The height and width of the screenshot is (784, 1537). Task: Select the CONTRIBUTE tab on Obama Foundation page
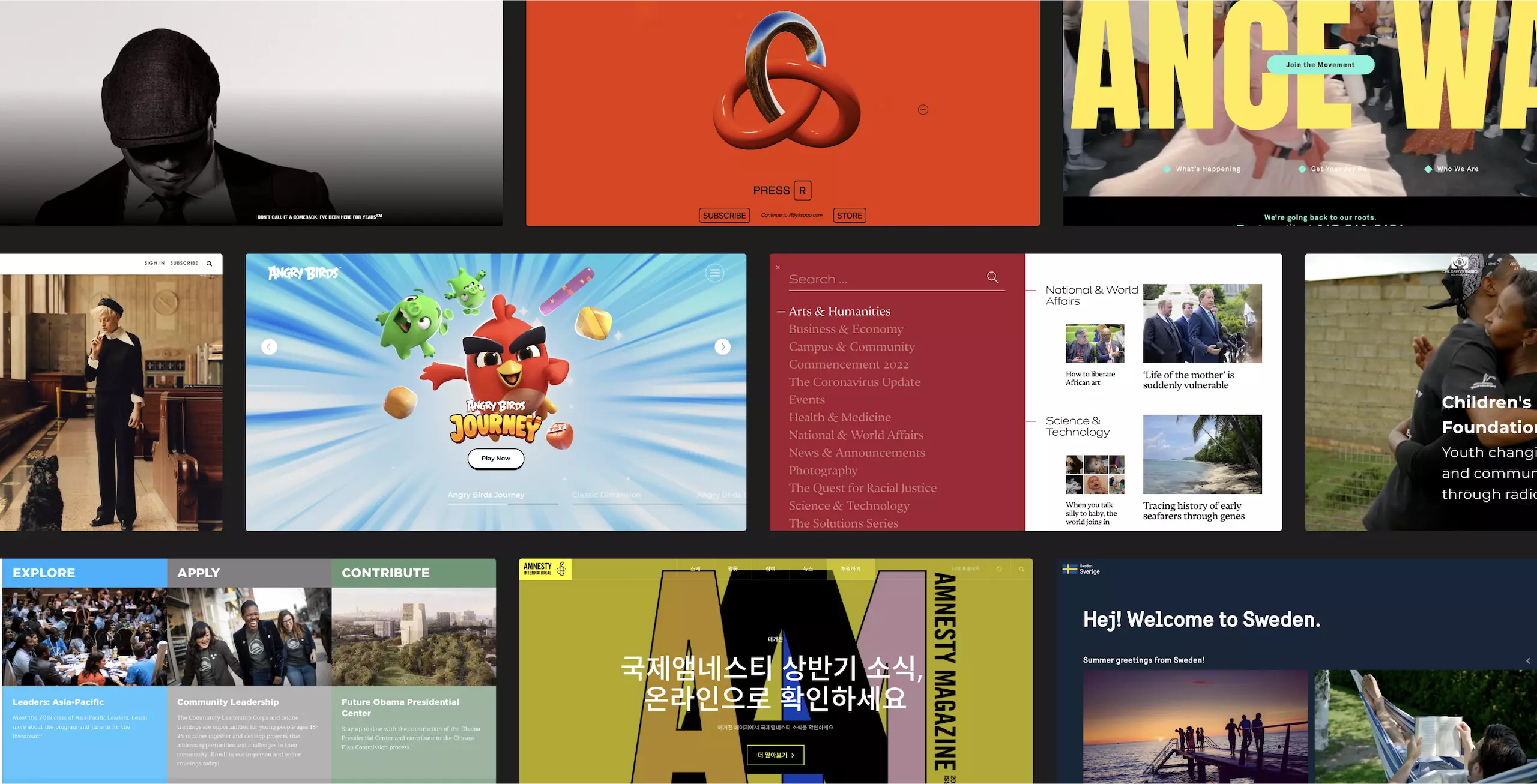point(385,572)
